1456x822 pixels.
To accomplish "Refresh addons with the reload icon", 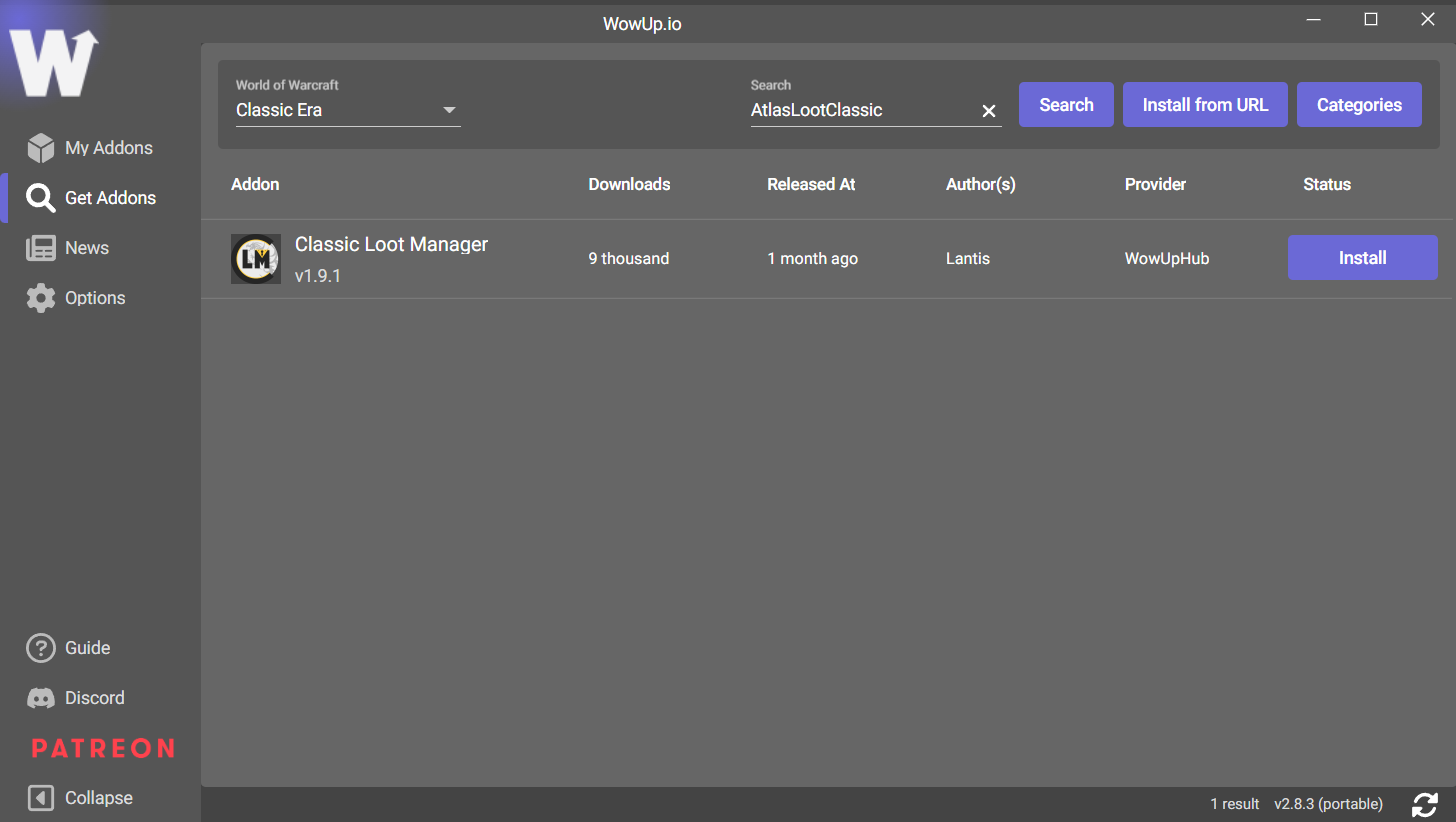I will pos(1425,804).
